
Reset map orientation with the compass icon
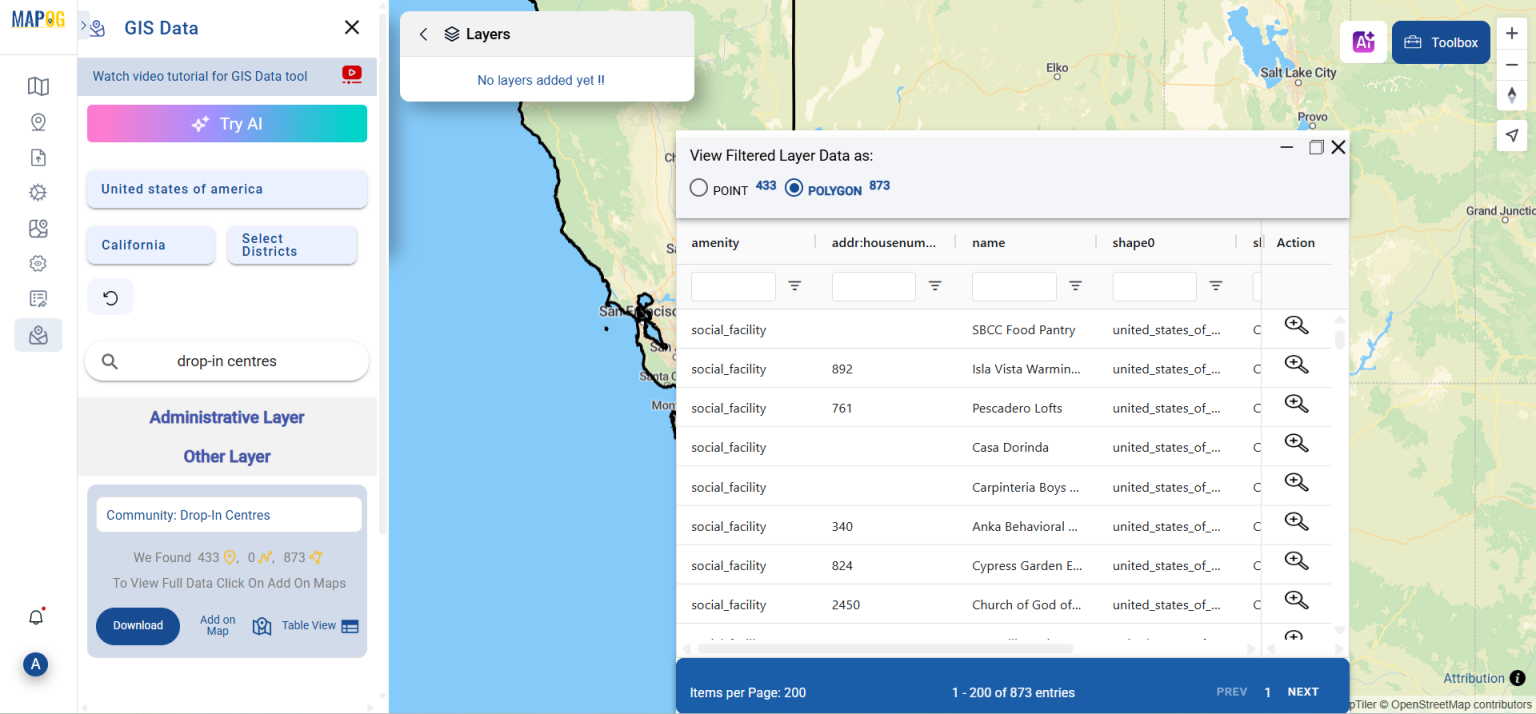[1512, 95]
